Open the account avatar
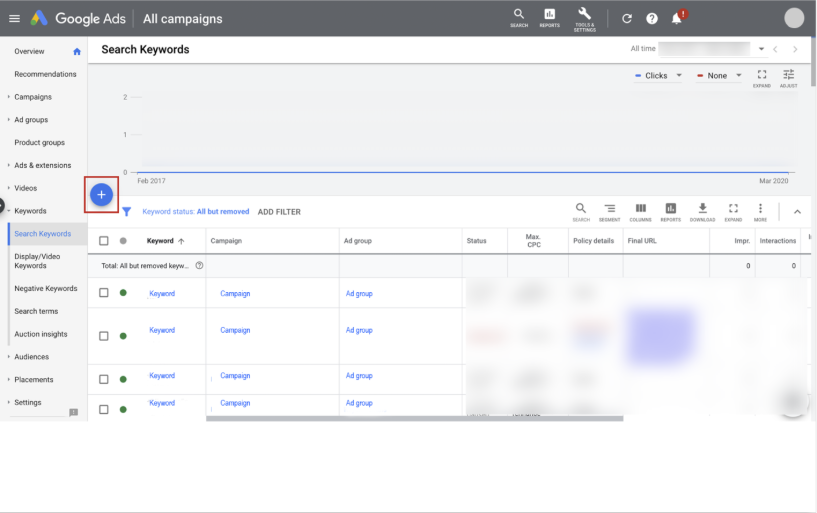 tap(794, 18)
